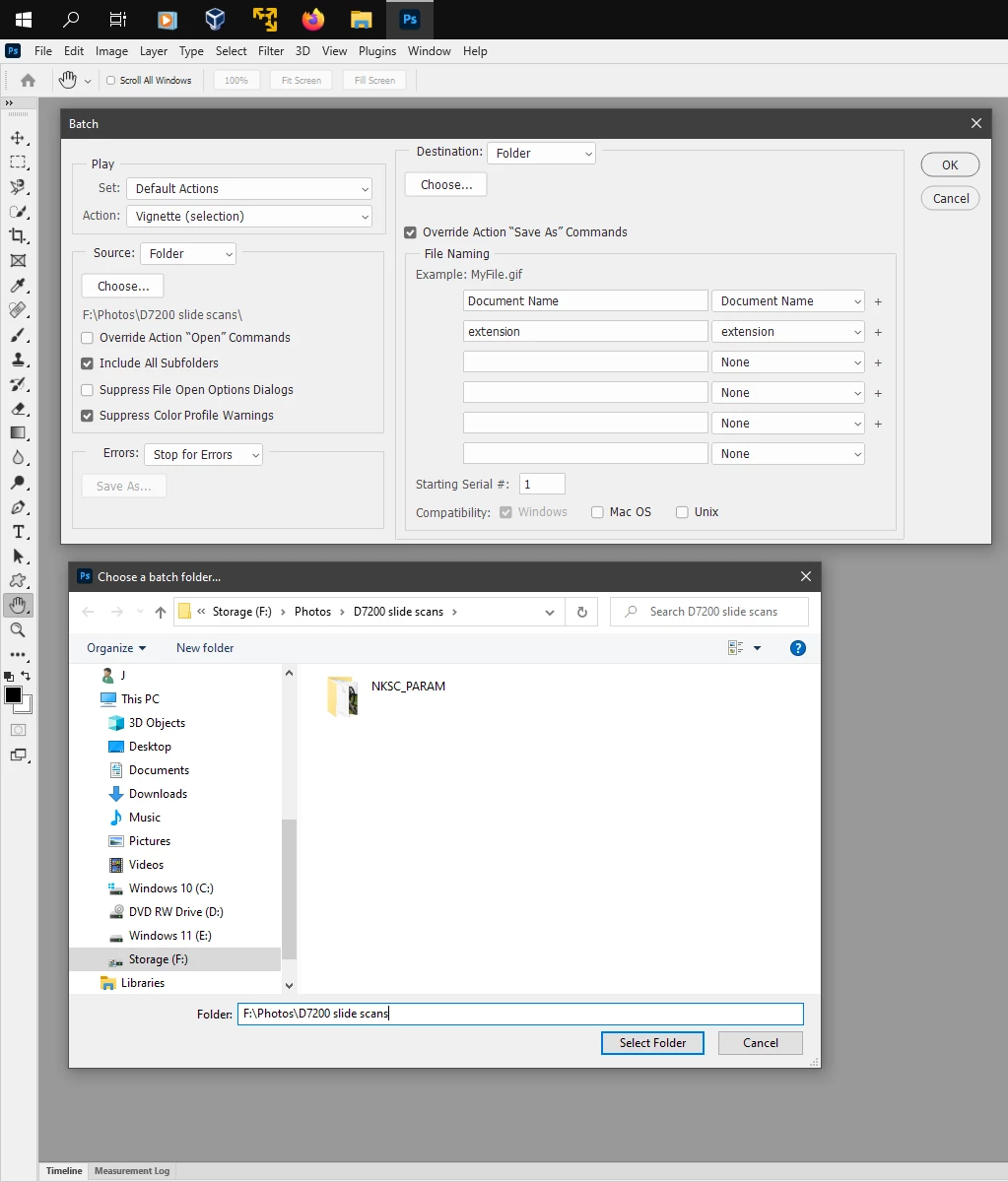Viewport: 1008px width, 1182px height.
Task: Click Choose button under Source
Action: point(123,287)
